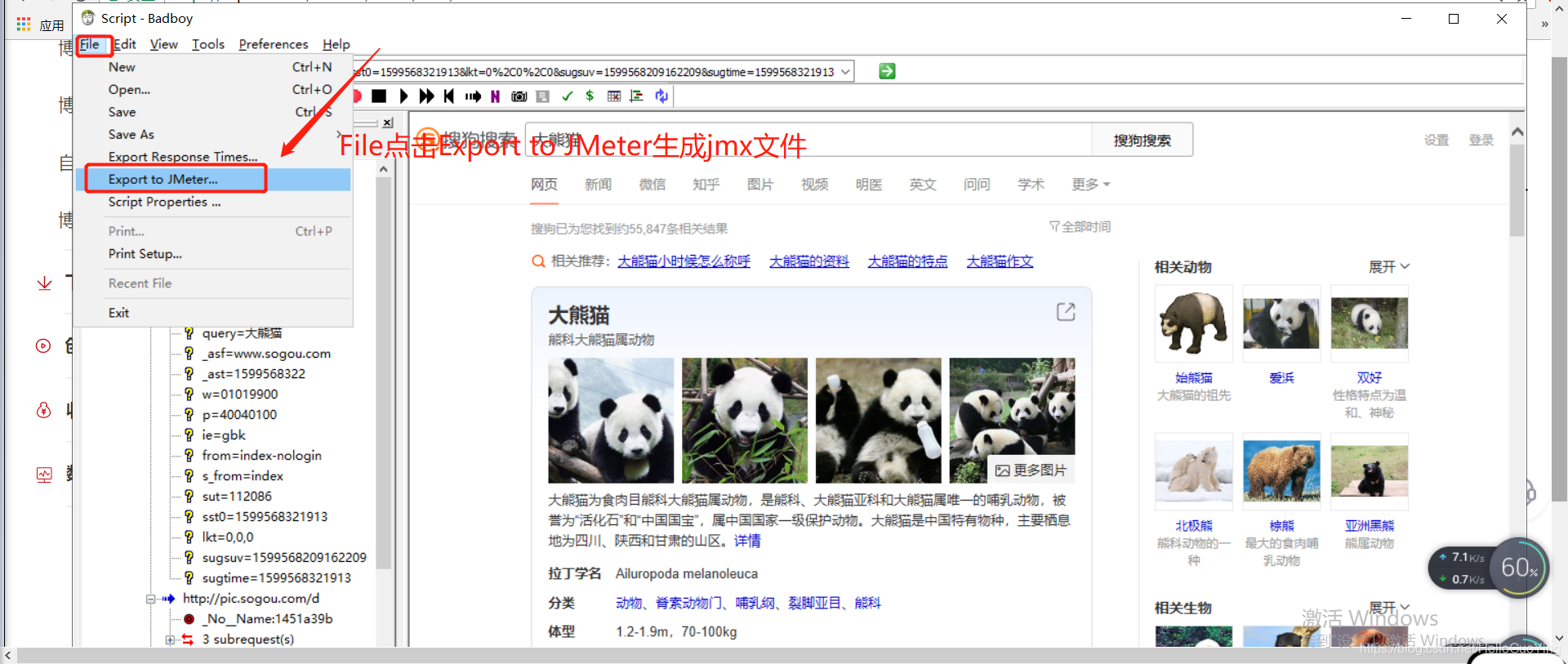
Task: Open the Preferences menu
Action: (x=274, y=45)
